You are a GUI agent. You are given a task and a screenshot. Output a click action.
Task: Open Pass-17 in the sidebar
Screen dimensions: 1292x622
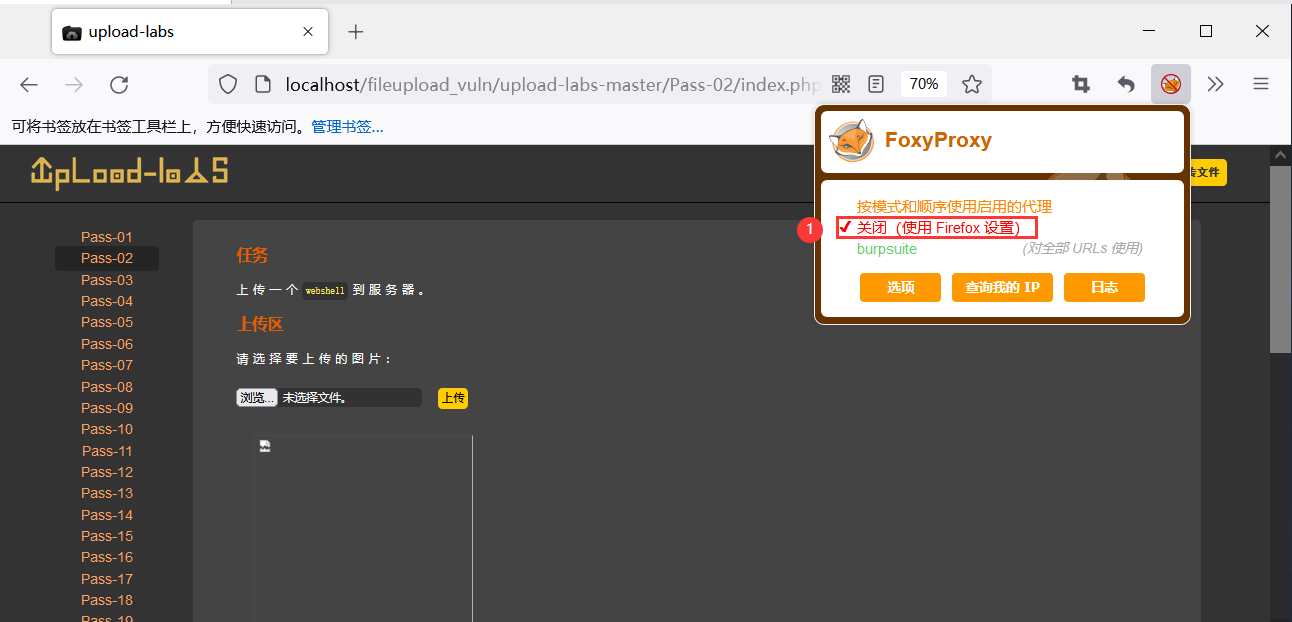pyautogui.click(x=107, y=579)
